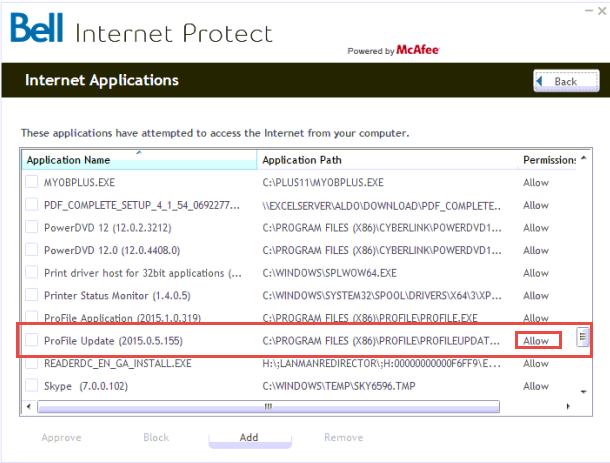
Task: Click Allow permission for Print driver host
Action: (x=536, y=273)
